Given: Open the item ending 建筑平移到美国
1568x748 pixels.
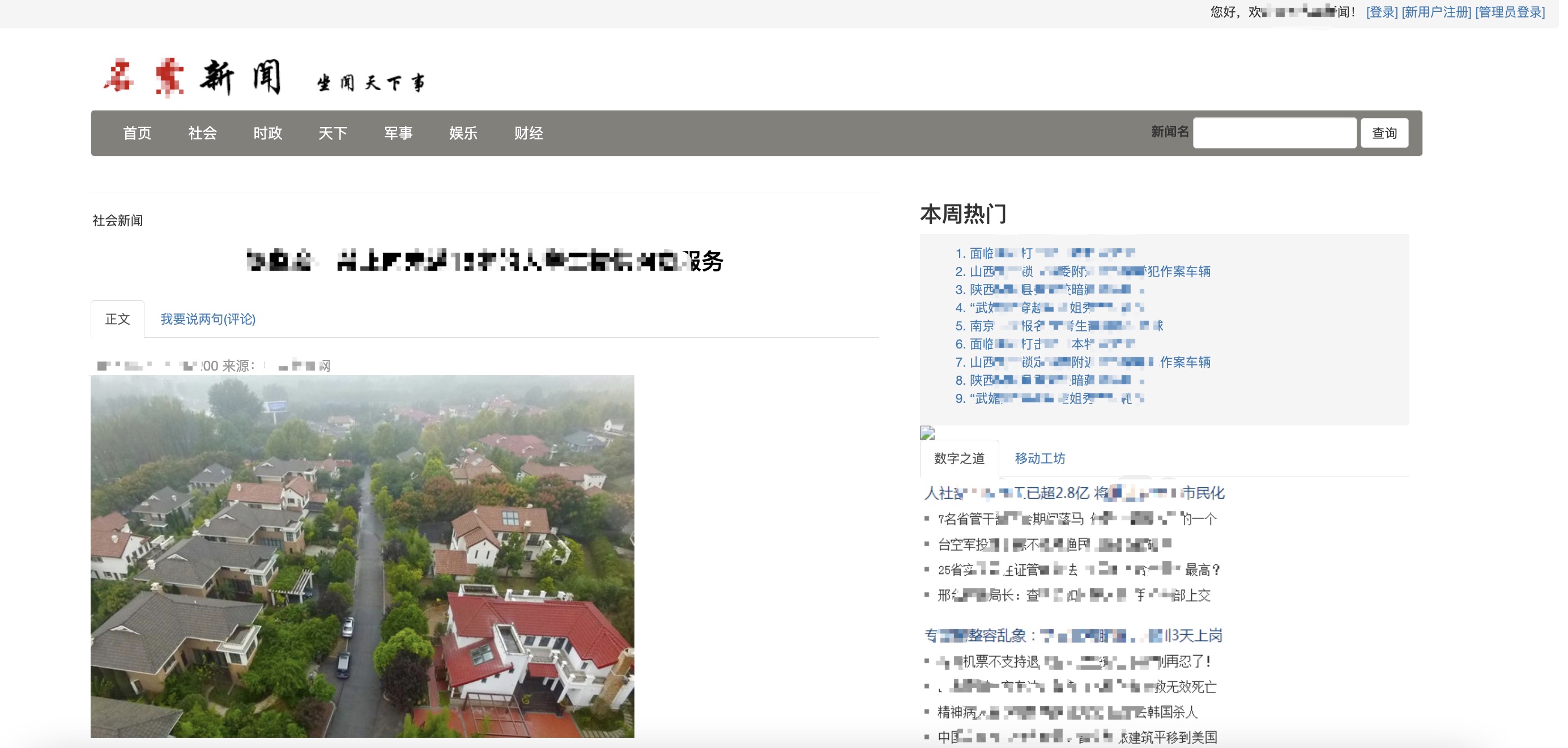Looking at the screenshot, I should tap(1077, 738).
